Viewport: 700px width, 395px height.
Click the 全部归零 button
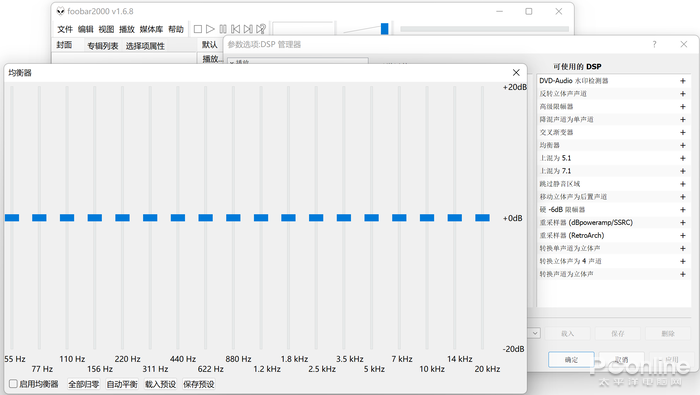click(83, 384)
